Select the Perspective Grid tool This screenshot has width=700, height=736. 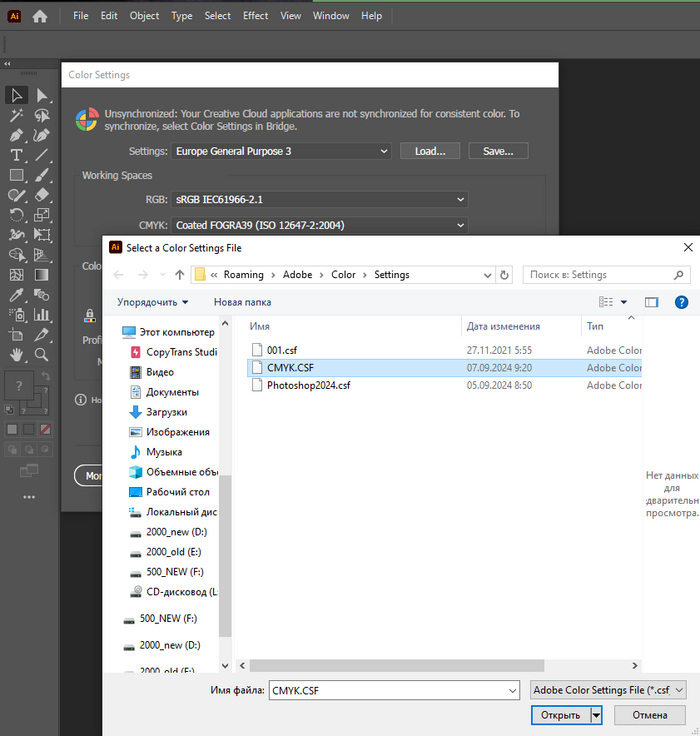(x=42, y=255)
